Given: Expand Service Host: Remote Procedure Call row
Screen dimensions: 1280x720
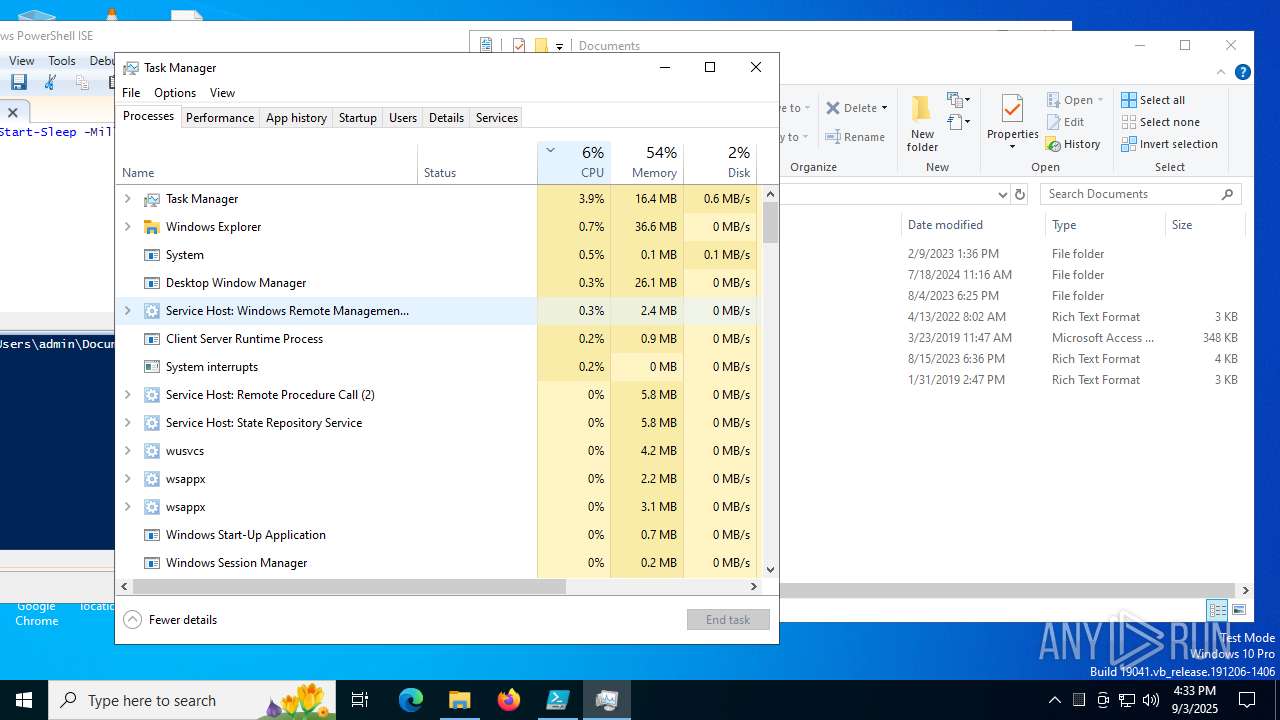Looking at the screenshot, I should 127,395.
